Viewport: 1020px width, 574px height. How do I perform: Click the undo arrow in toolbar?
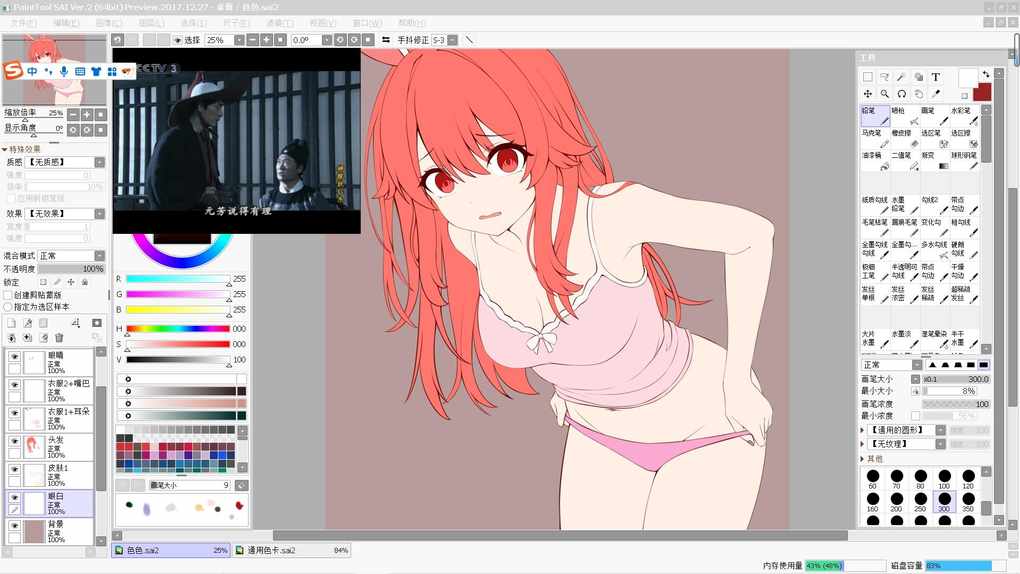118,40
